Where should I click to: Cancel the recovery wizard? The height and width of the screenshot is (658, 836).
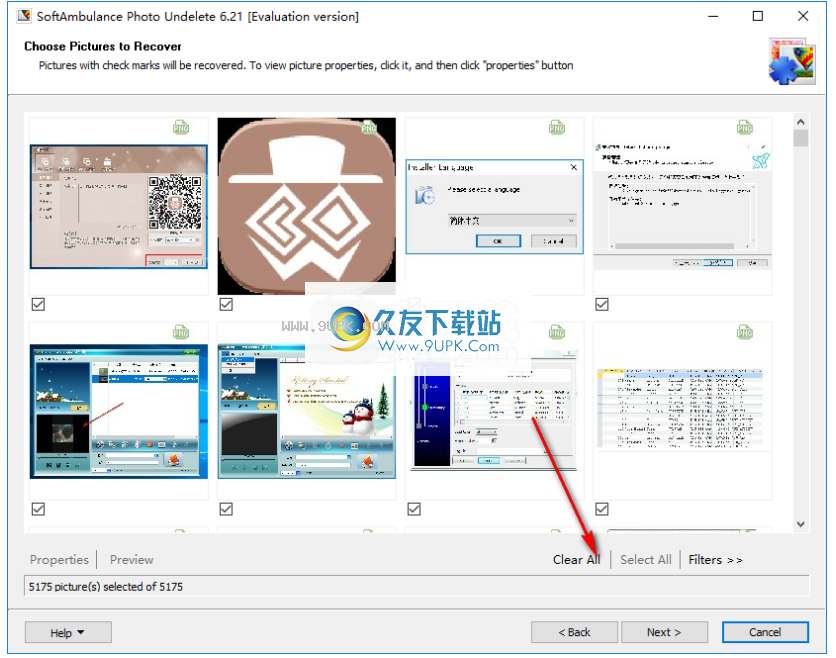765,632
